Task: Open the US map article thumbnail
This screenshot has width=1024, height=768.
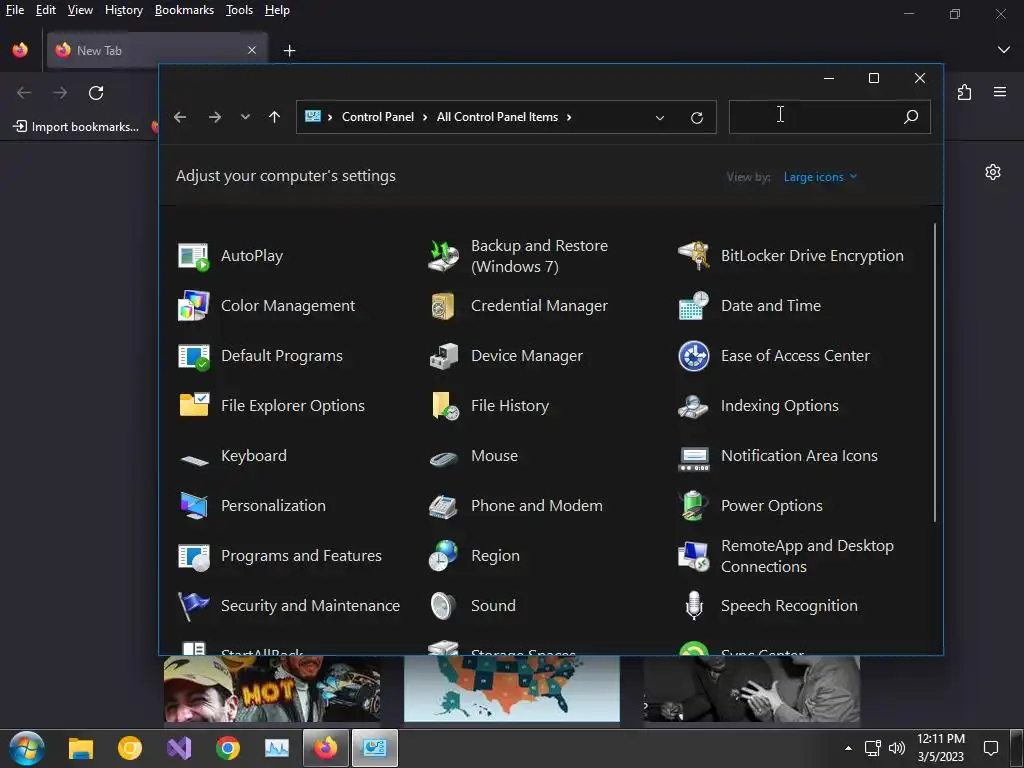Action: 512,689
